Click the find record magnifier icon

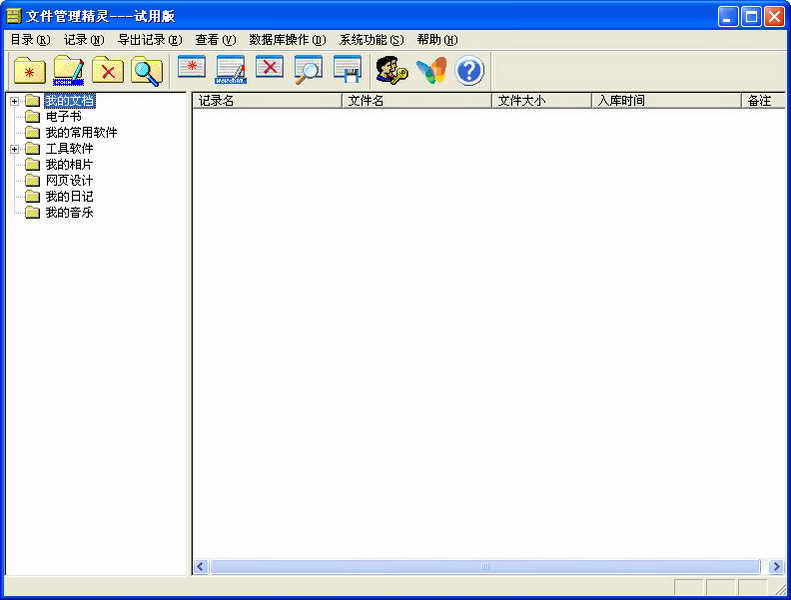pyautogui.click(x=308, y=70)
